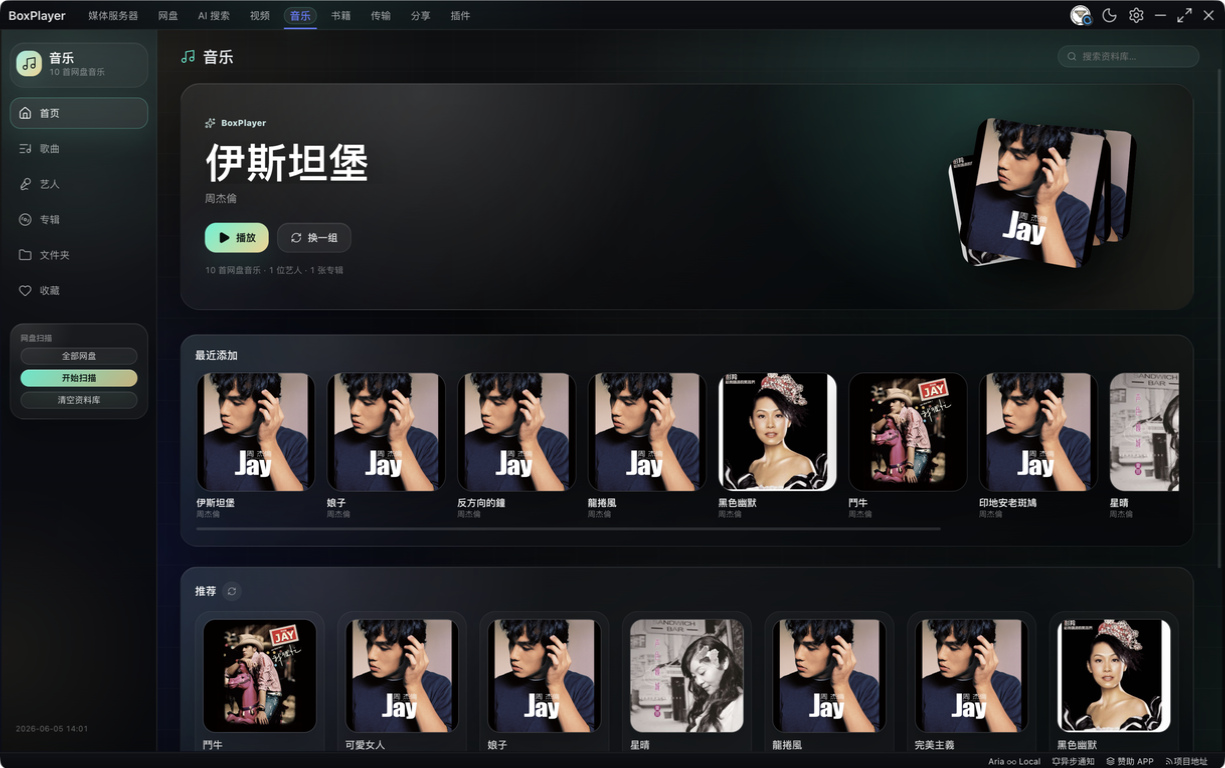Click Aria ∞ Local status indicator
Screen dimensions: 1225x768
tap(1014, 762)
